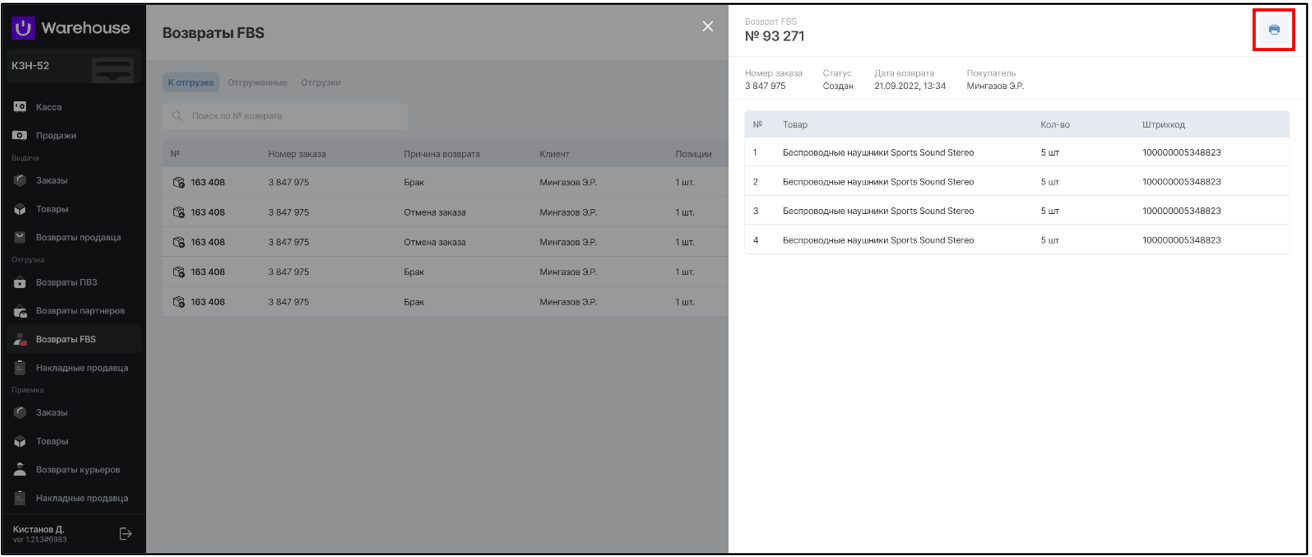Click Возвраты партнеров sidebar icon
This screenshot has height=557, width=1312.
click(20, 311)
